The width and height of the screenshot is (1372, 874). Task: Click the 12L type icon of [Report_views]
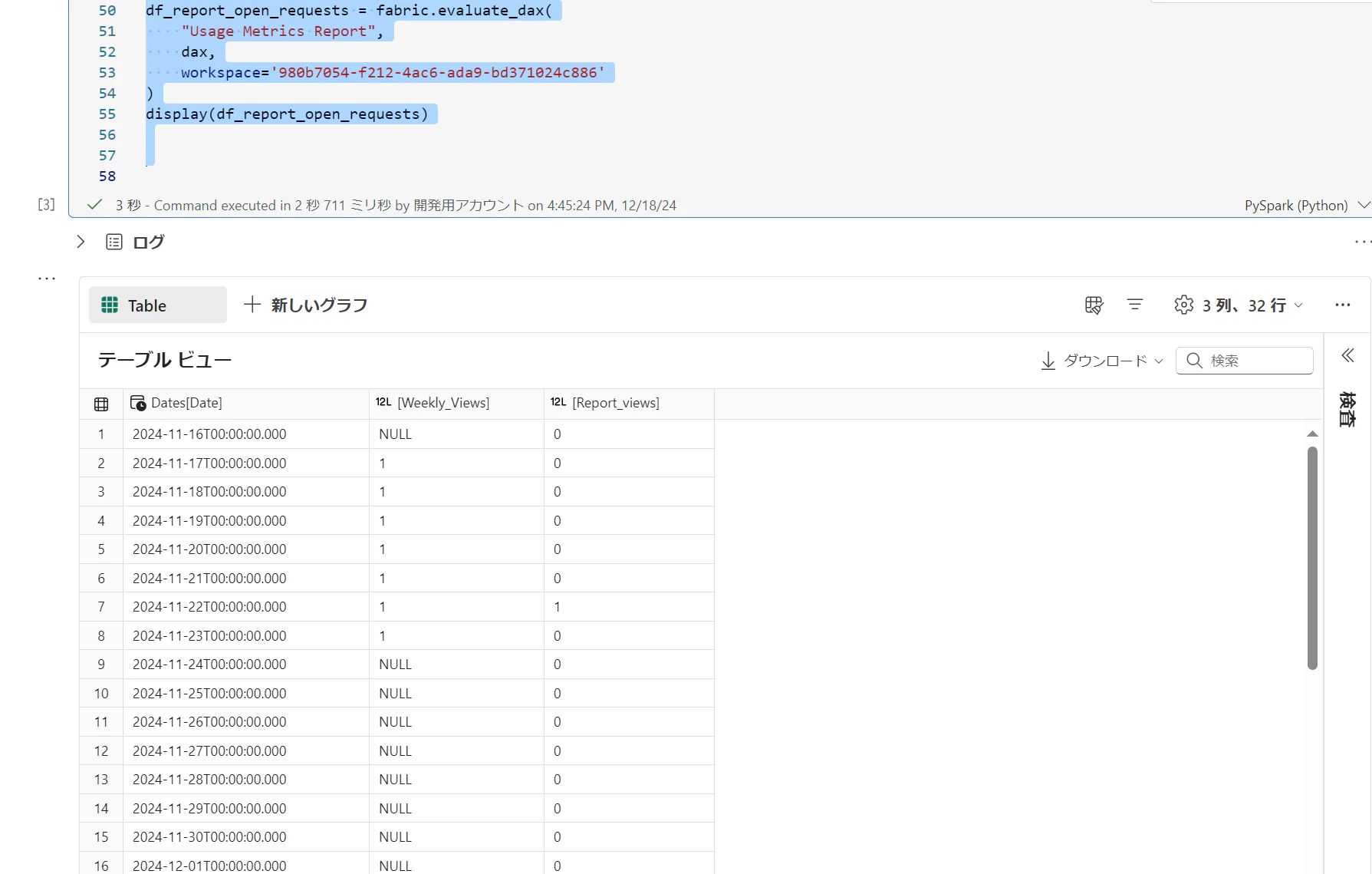pyautogui.click(x=558, y=402)
